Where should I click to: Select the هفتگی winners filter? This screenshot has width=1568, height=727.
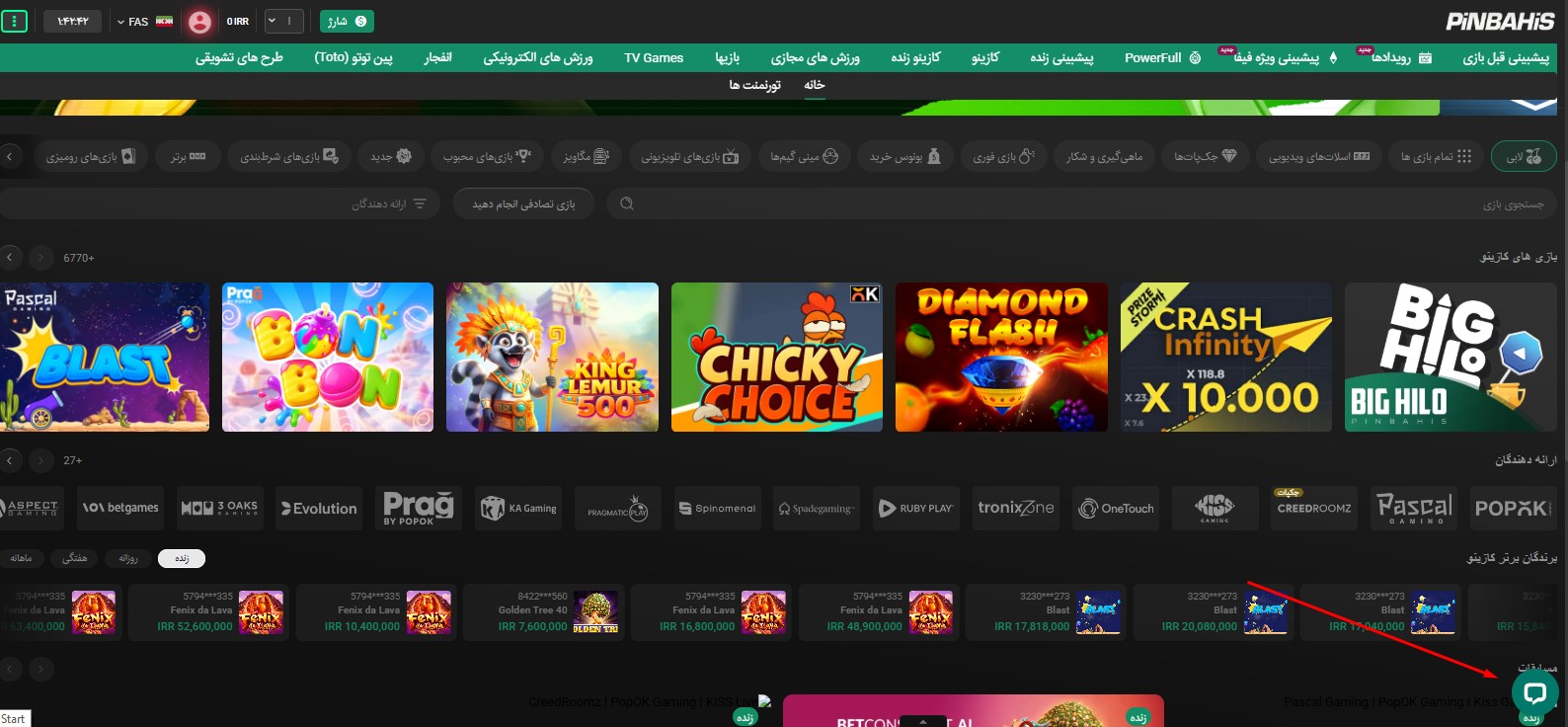75,558
